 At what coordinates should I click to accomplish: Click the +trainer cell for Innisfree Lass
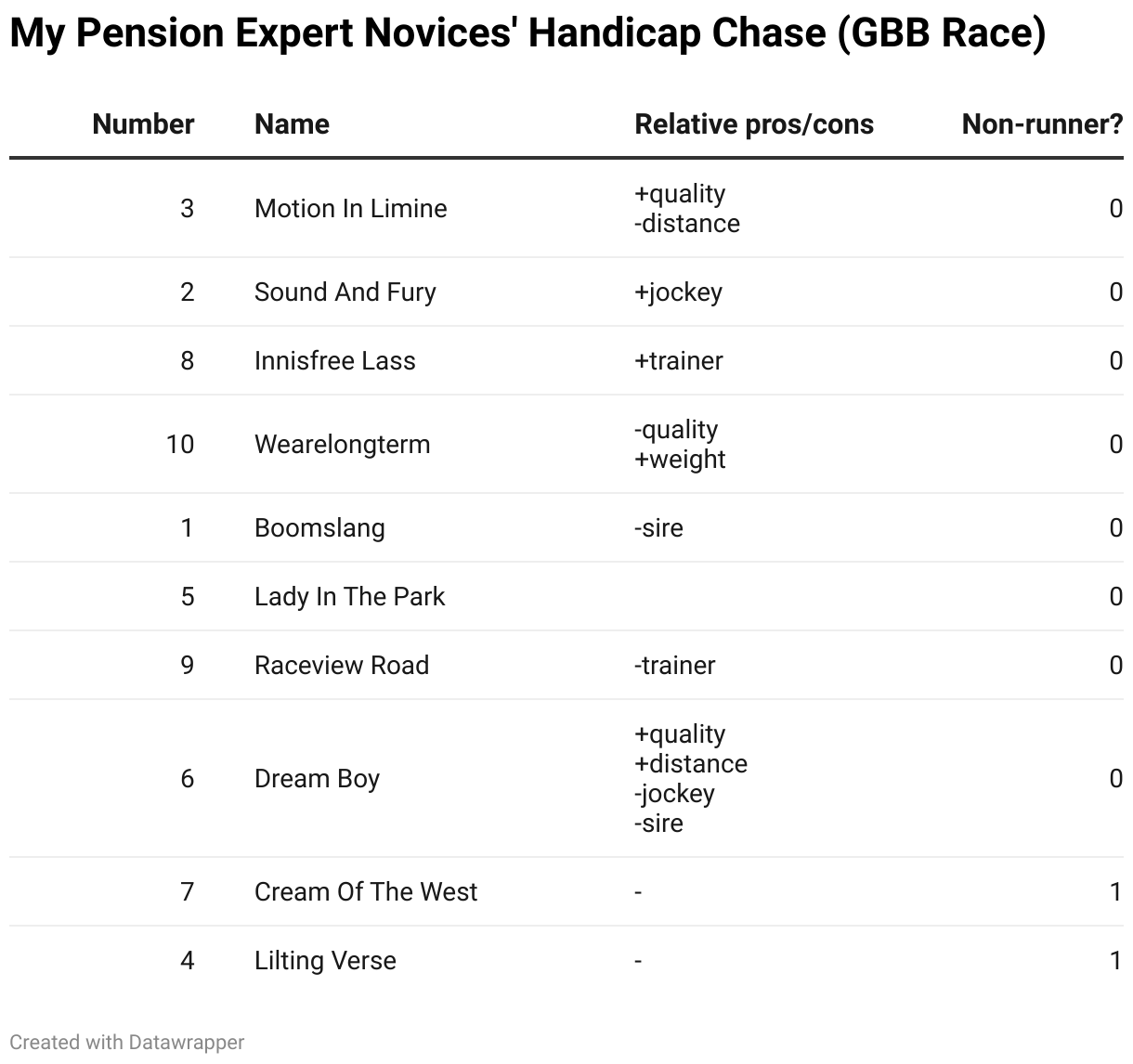tap(678, 361)
